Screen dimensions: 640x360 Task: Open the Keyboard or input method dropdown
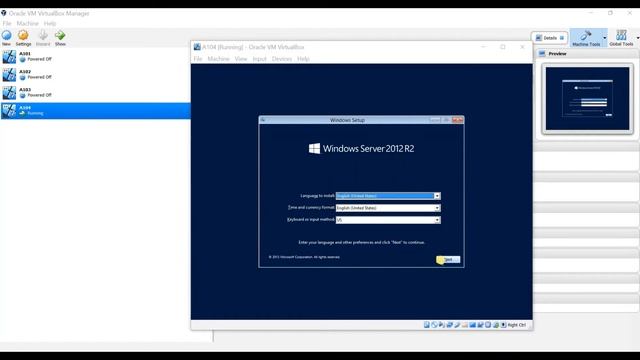[437, 220]
